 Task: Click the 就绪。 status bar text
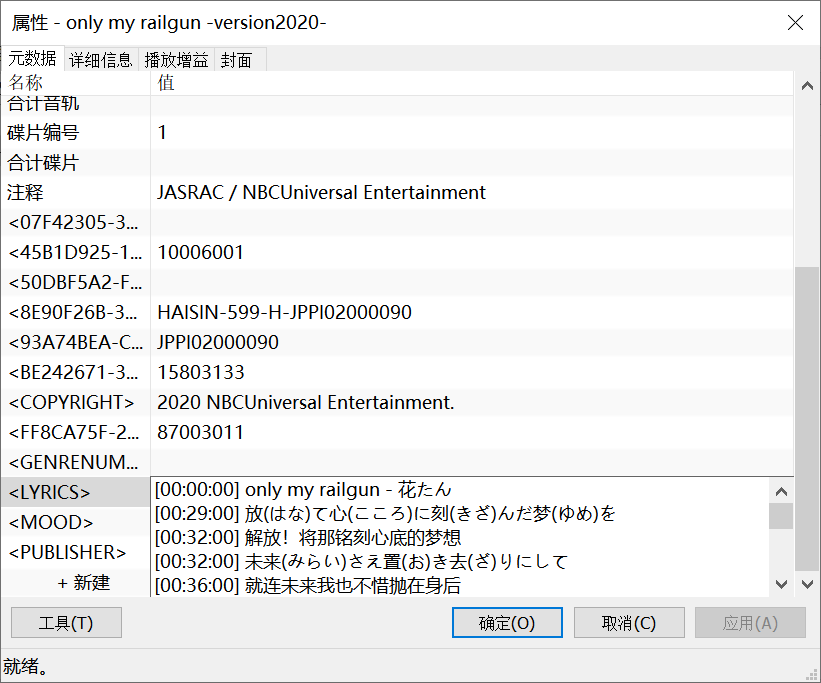[25, 666]
